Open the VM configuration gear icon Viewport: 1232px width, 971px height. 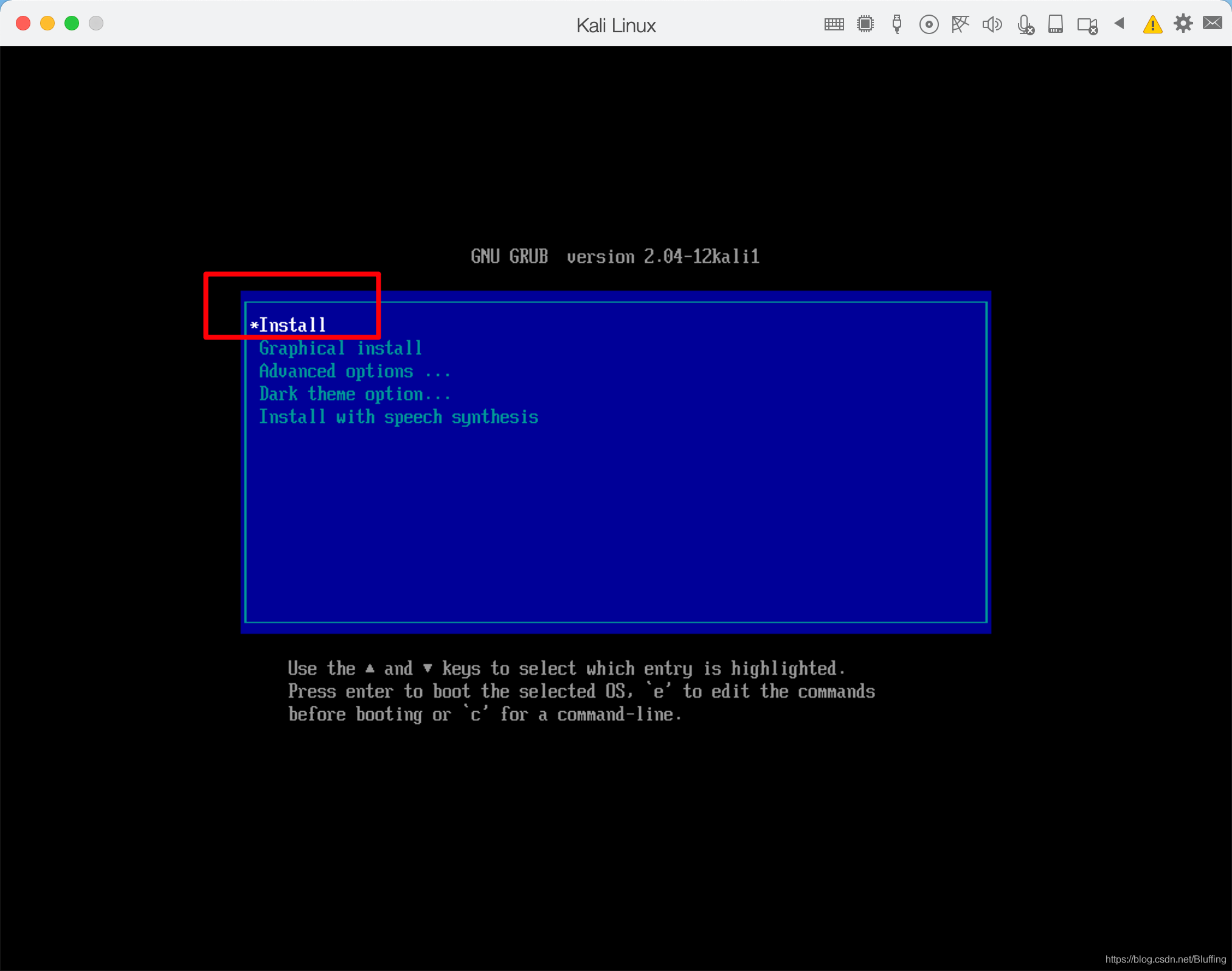click(1183, 24)
